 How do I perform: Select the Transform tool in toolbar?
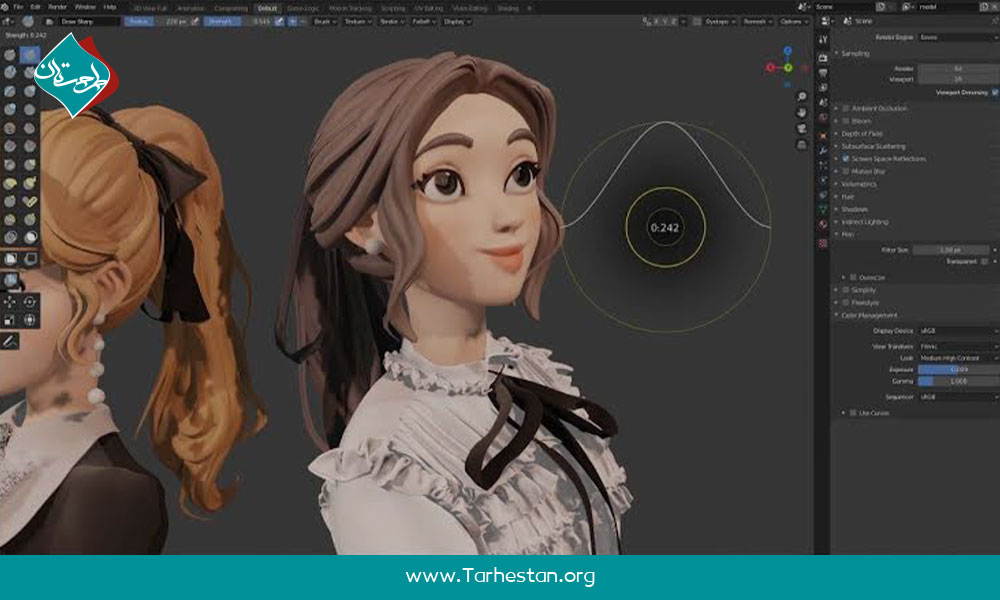29,319
